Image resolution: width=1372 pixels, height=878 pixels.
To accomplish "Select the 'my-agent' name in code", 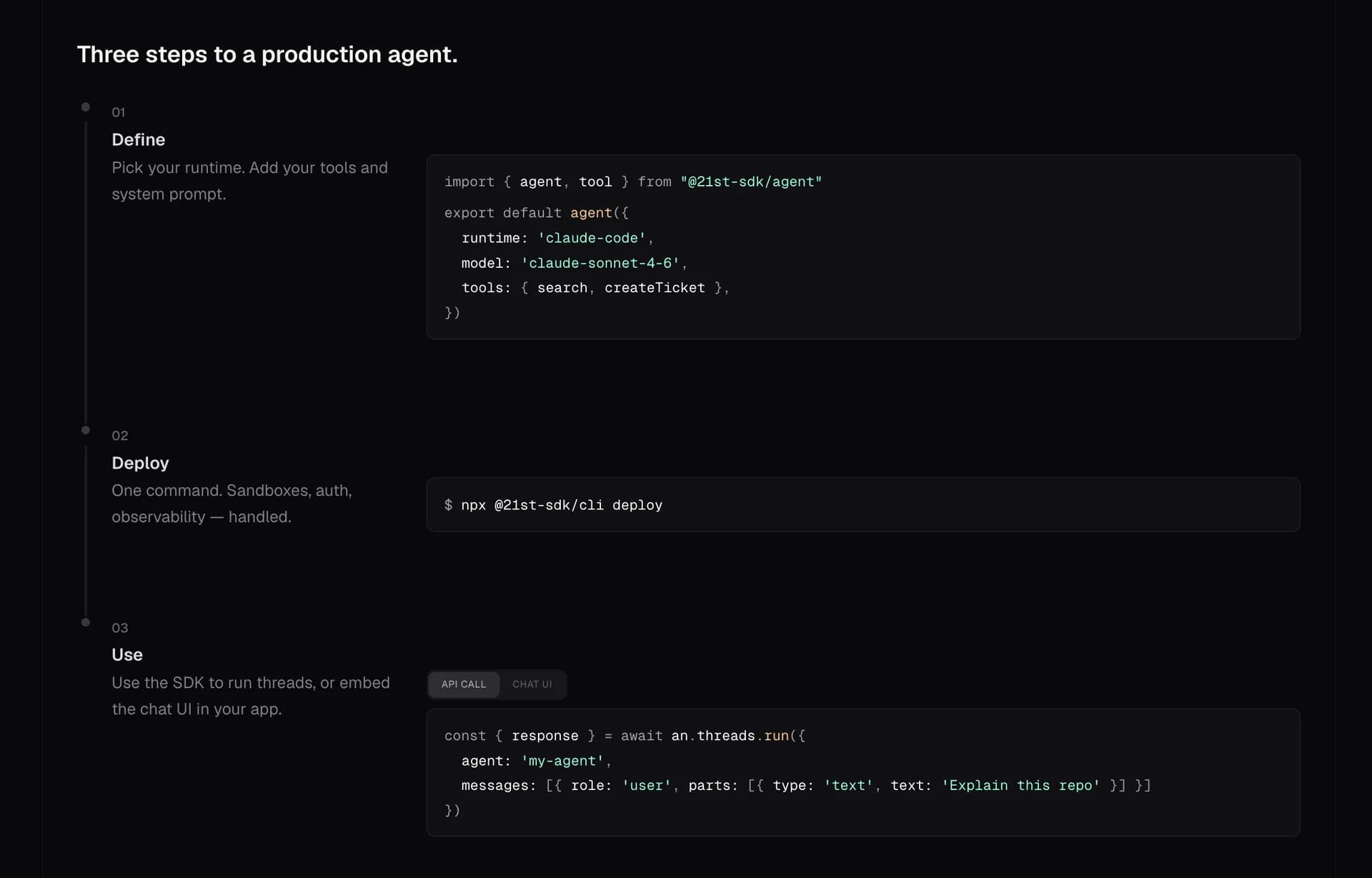I will (x=564, y=761).
